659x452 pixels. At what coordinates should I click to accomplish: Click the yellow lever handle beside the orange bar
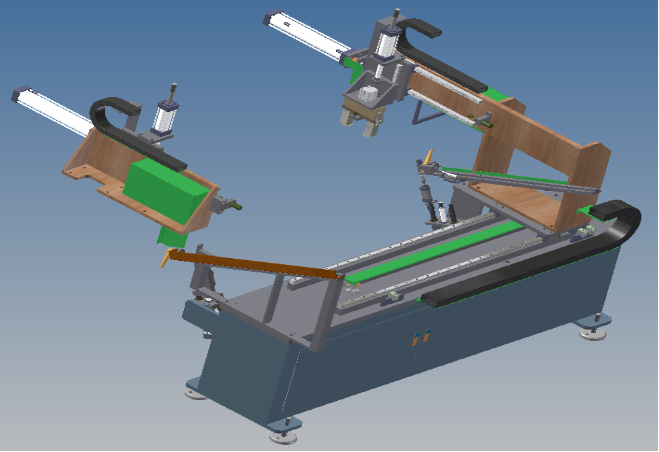point(165,258)
